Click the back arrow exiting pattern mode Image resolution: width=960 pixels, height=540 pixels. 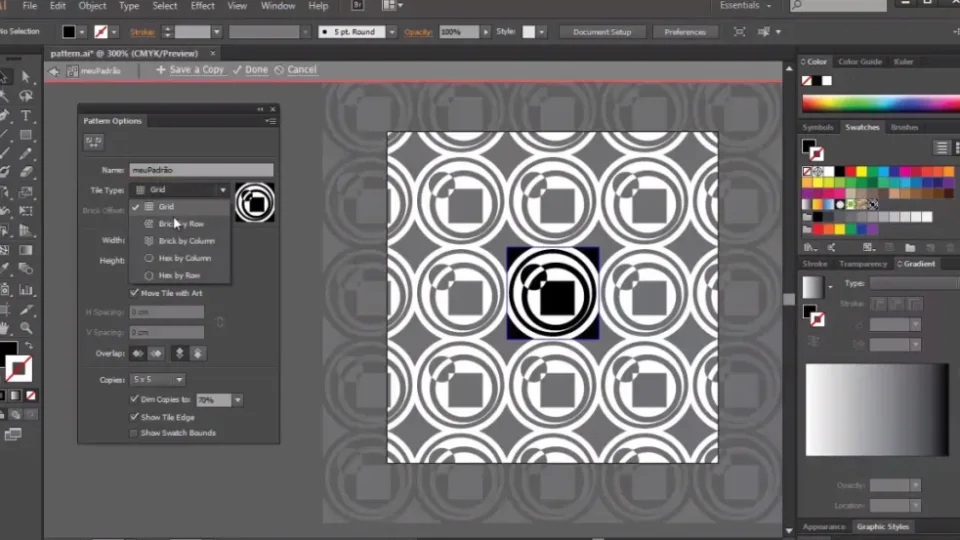(x=54, y=71)
